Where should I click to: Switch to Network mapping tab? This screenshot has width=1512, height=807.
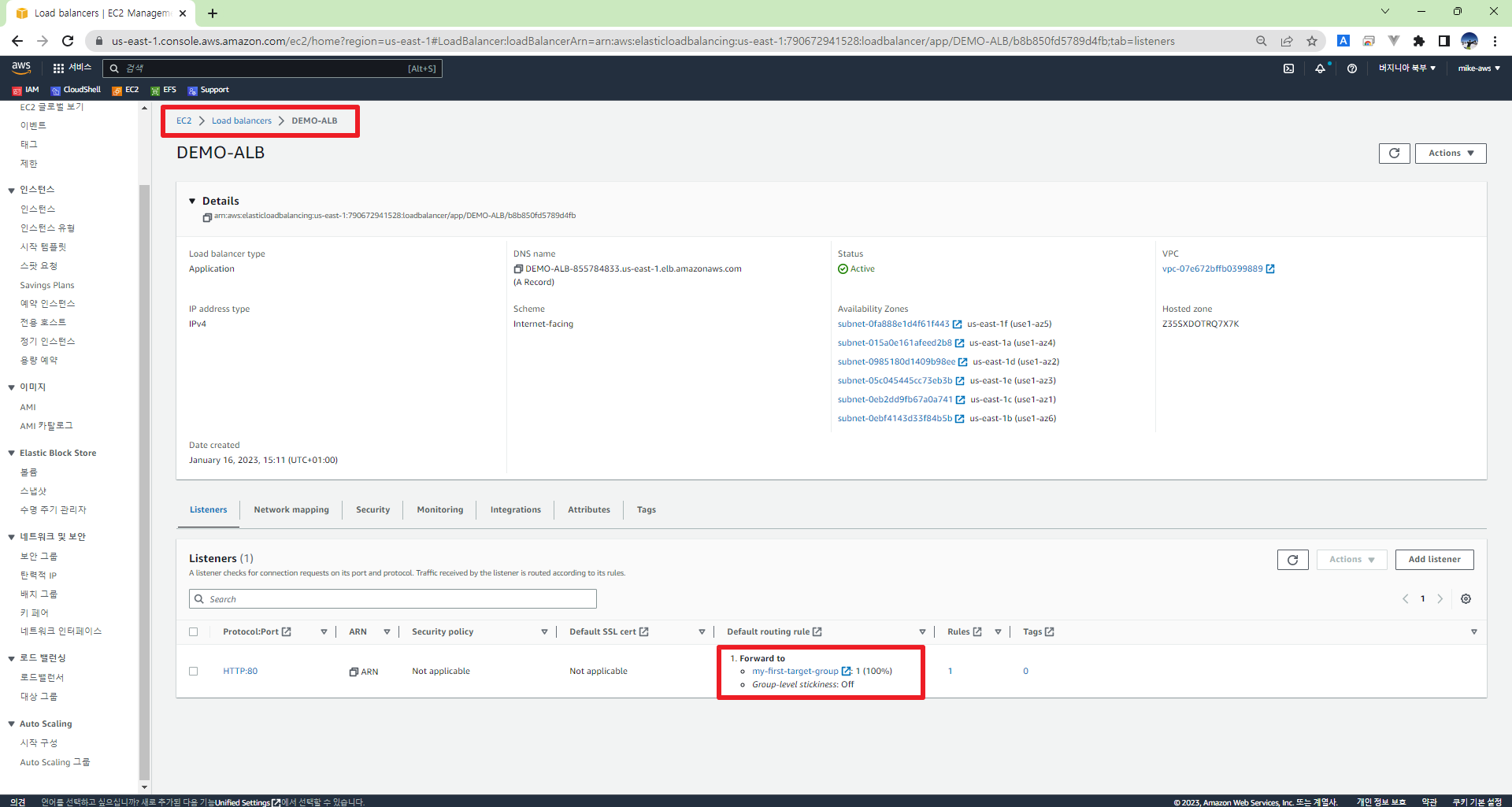pyautogui.click(x=291, y=510)
